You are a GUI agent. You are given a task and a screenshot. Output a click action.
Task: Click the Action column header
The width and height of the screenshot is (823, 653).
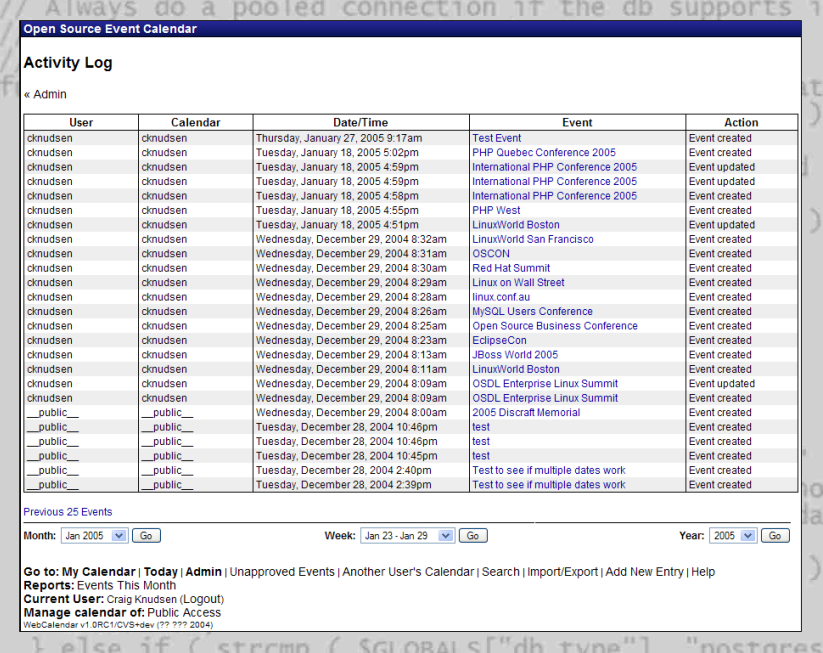741,122
